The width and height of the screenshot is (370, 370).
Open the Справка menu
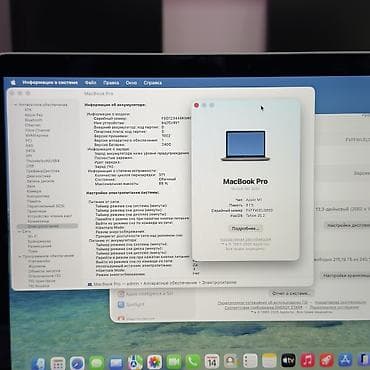[x=153, y=83]
